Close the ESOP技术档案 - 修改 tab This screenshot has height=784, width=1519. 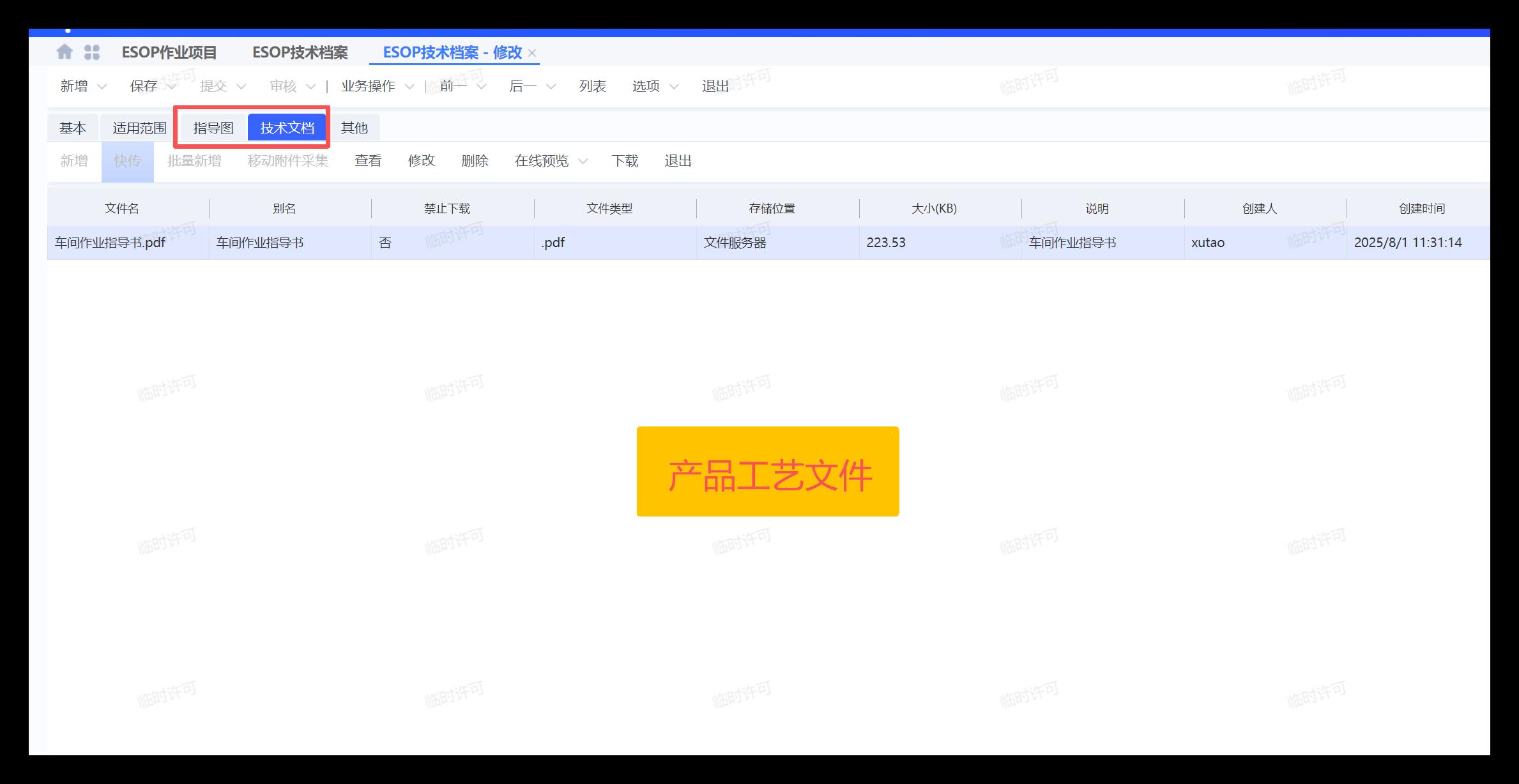pyautogui.click(x=532, y=53)
